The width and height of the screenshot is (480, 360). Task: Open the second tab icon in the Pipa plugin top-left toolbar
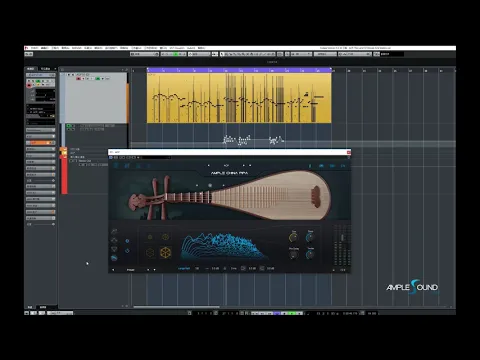click(x=127, y=165)
